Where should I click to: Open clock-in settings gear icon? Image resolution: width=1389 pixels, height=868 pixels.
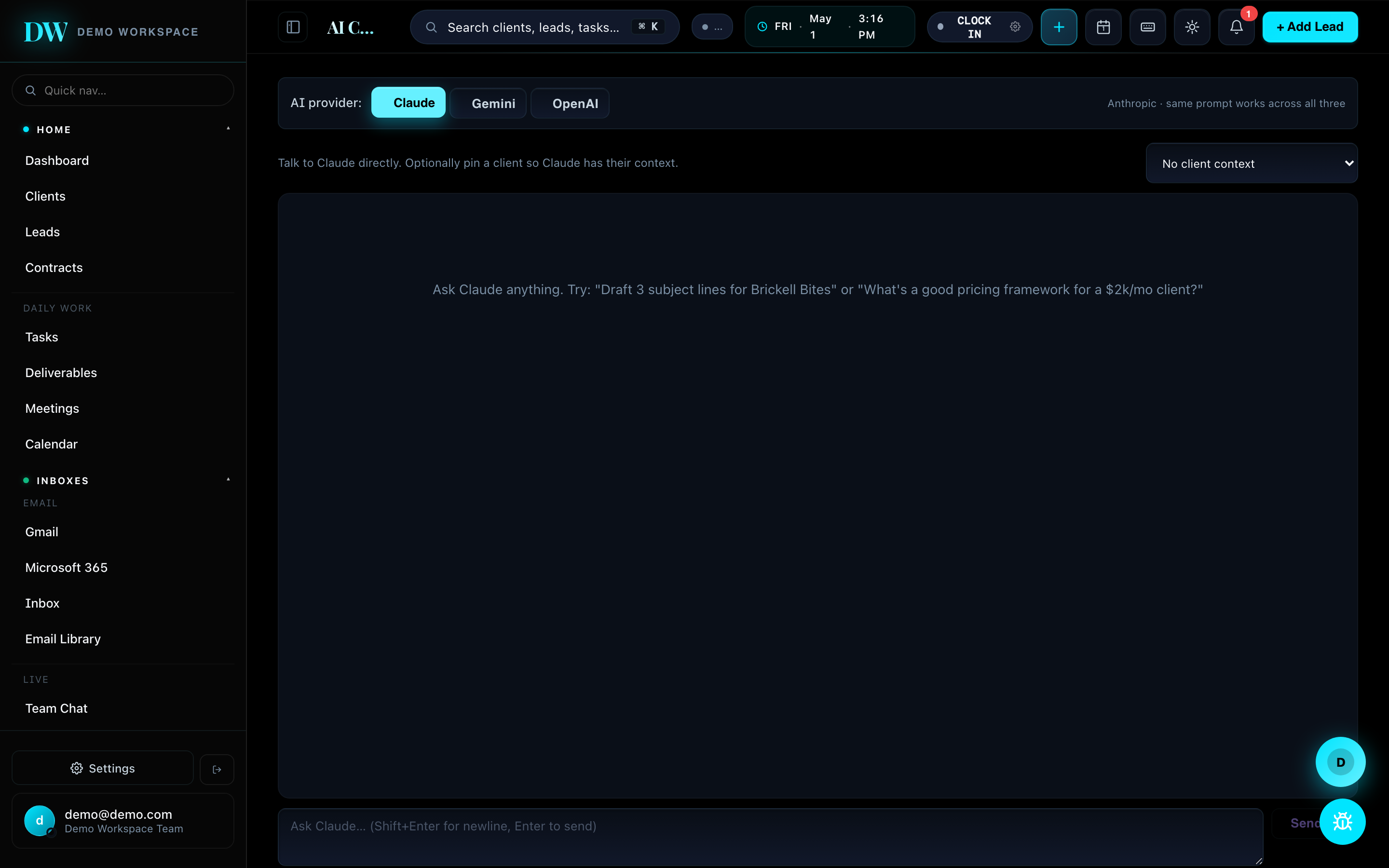point(1015,27)
